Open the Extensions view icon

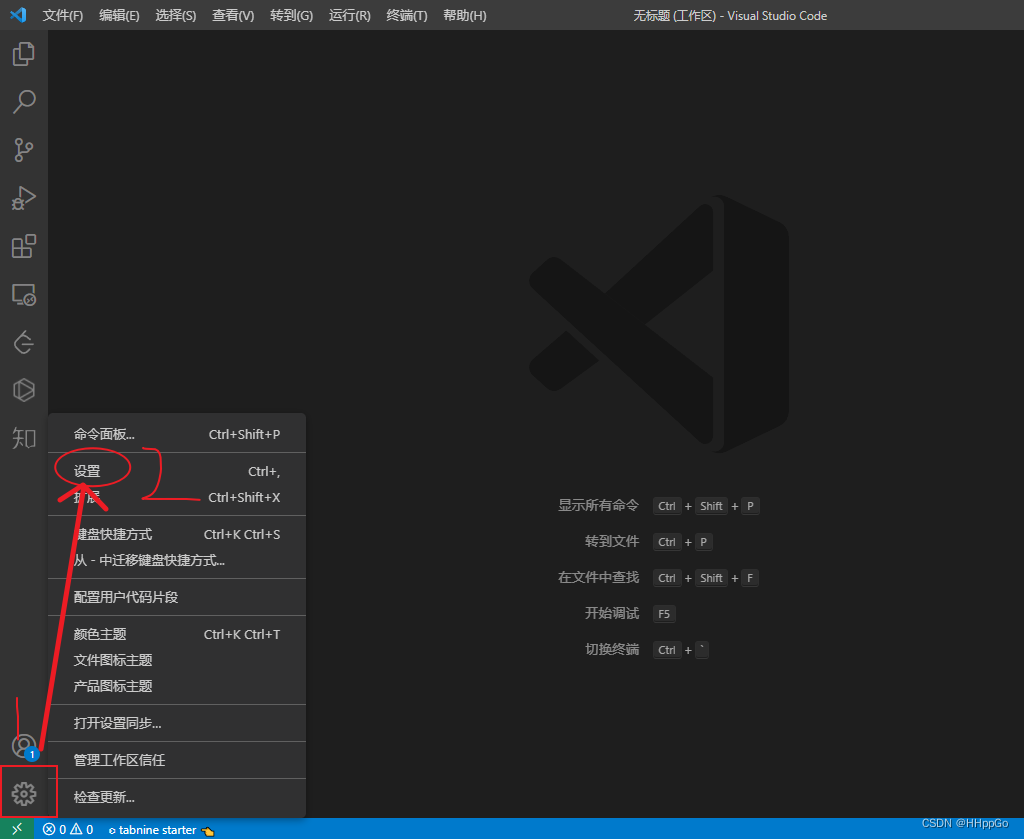24,246
